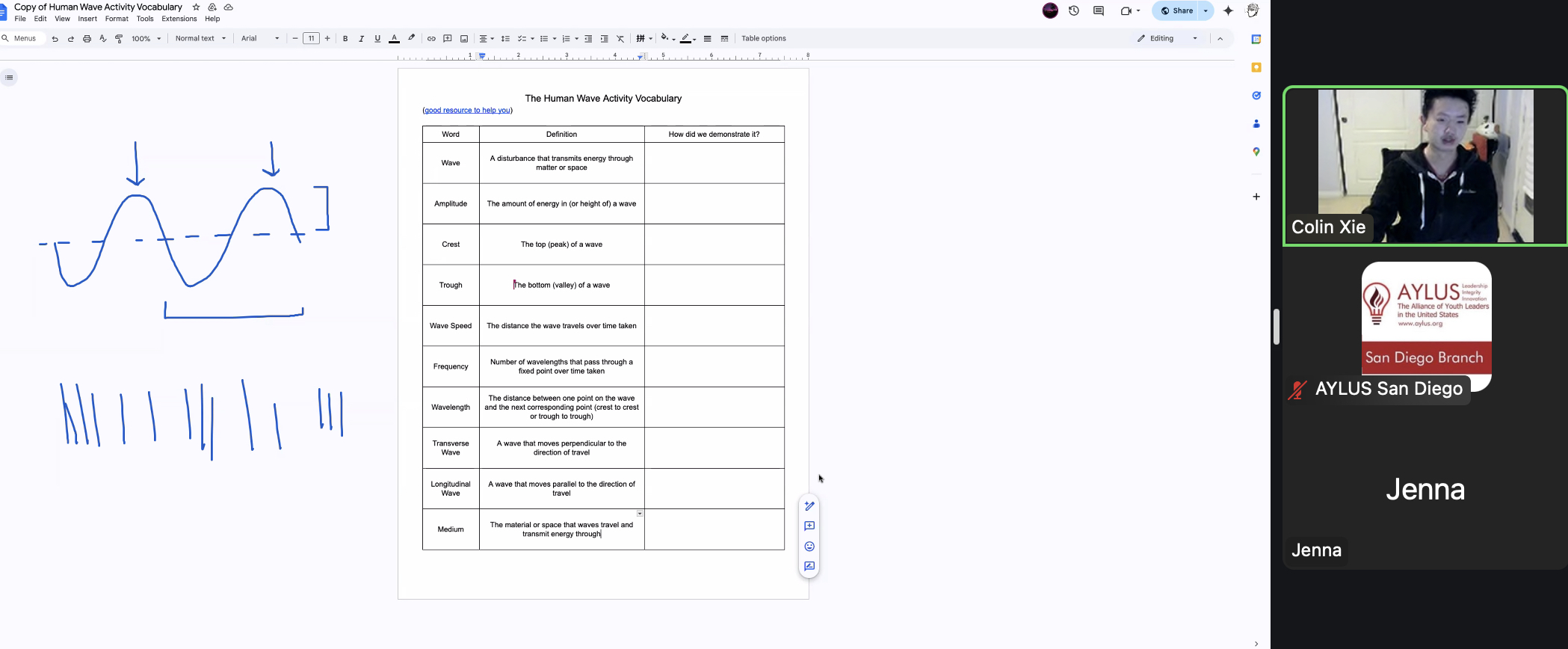Viewport: 1568px width, 649px height.
Task: Open the Format menu
Action: (117, 19)
